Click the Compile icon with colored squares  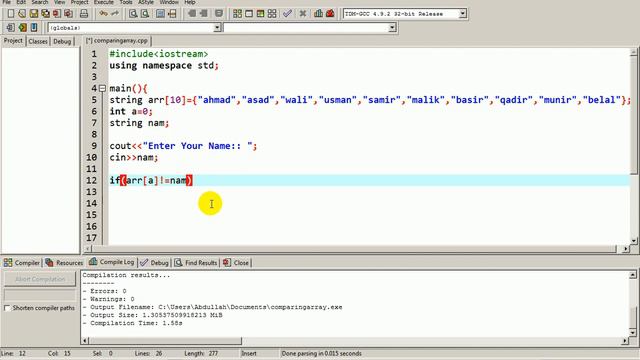coord(237,13)
